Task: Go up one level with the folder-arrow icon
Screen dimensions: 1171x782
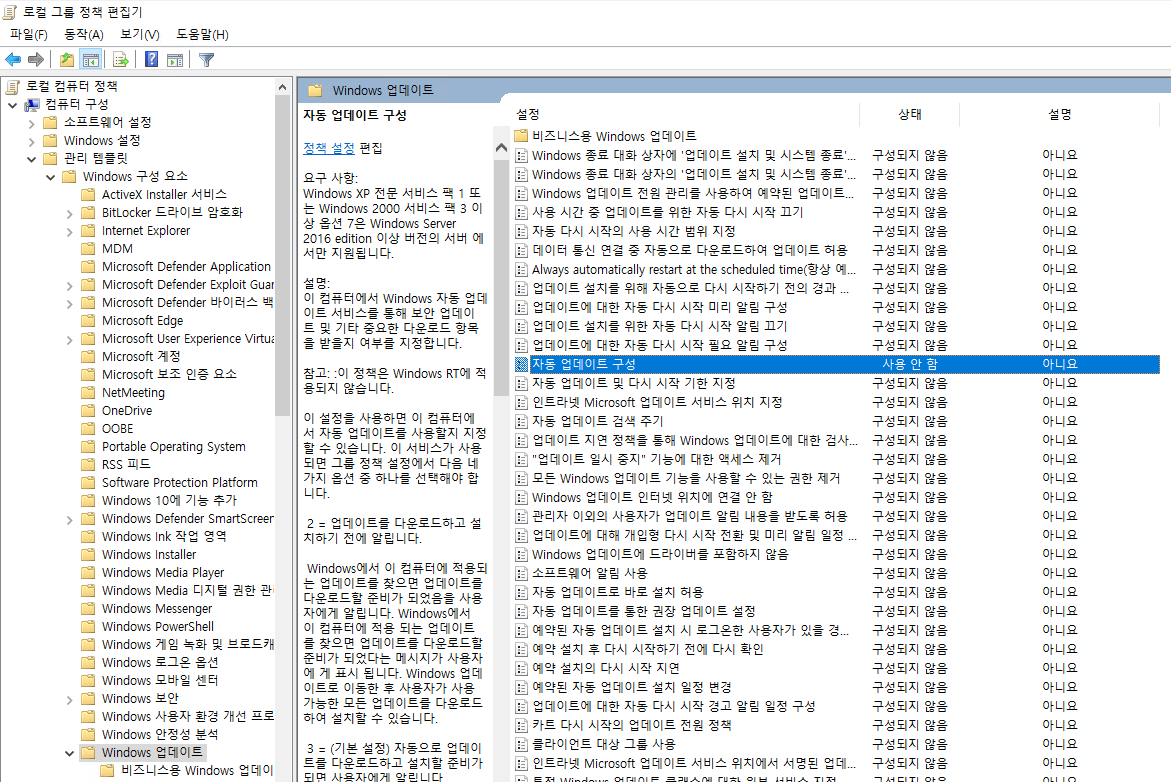Action: tap(67, 60)
